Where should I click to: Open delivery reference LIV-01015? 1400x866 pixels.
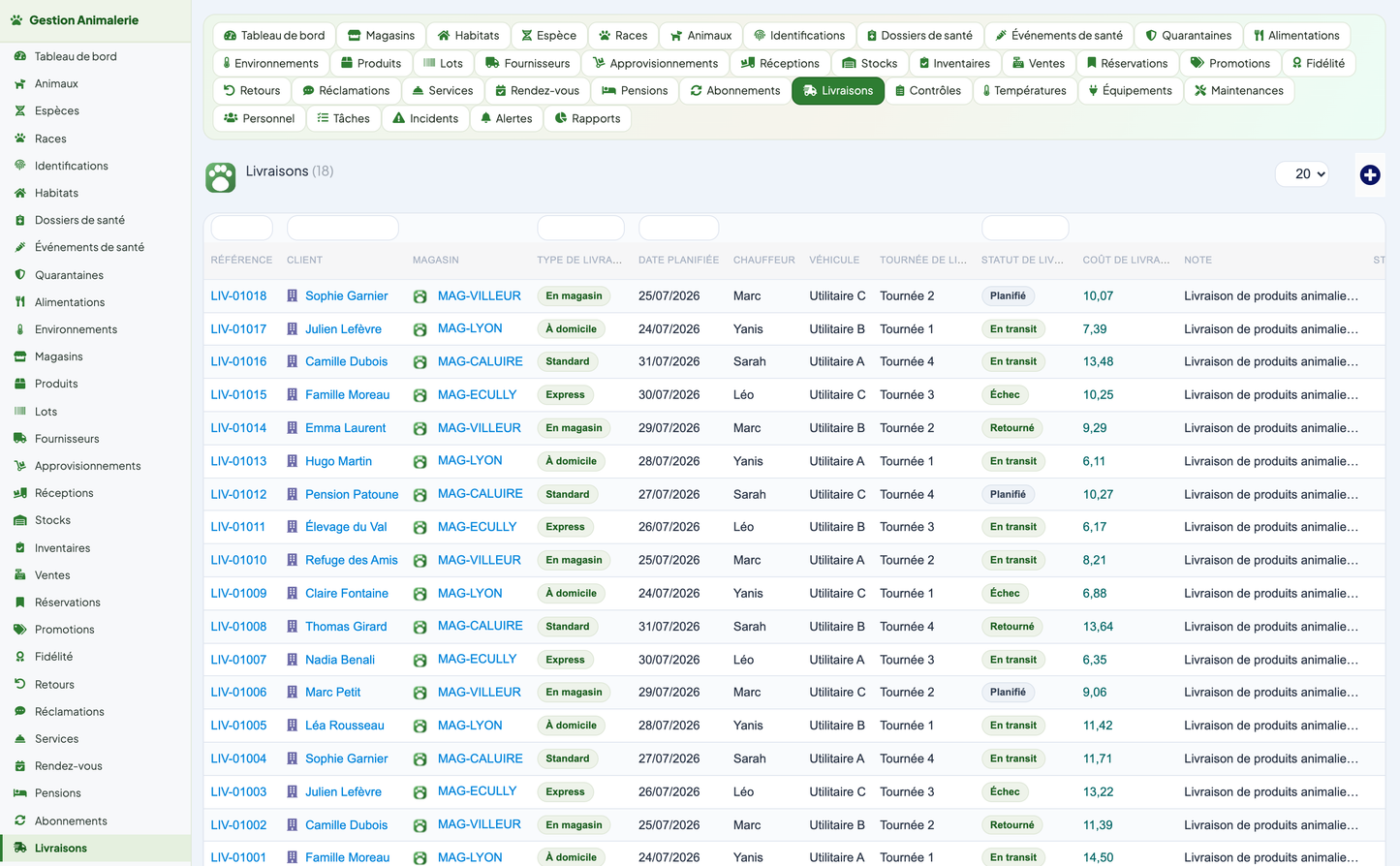tap(238, 395)
